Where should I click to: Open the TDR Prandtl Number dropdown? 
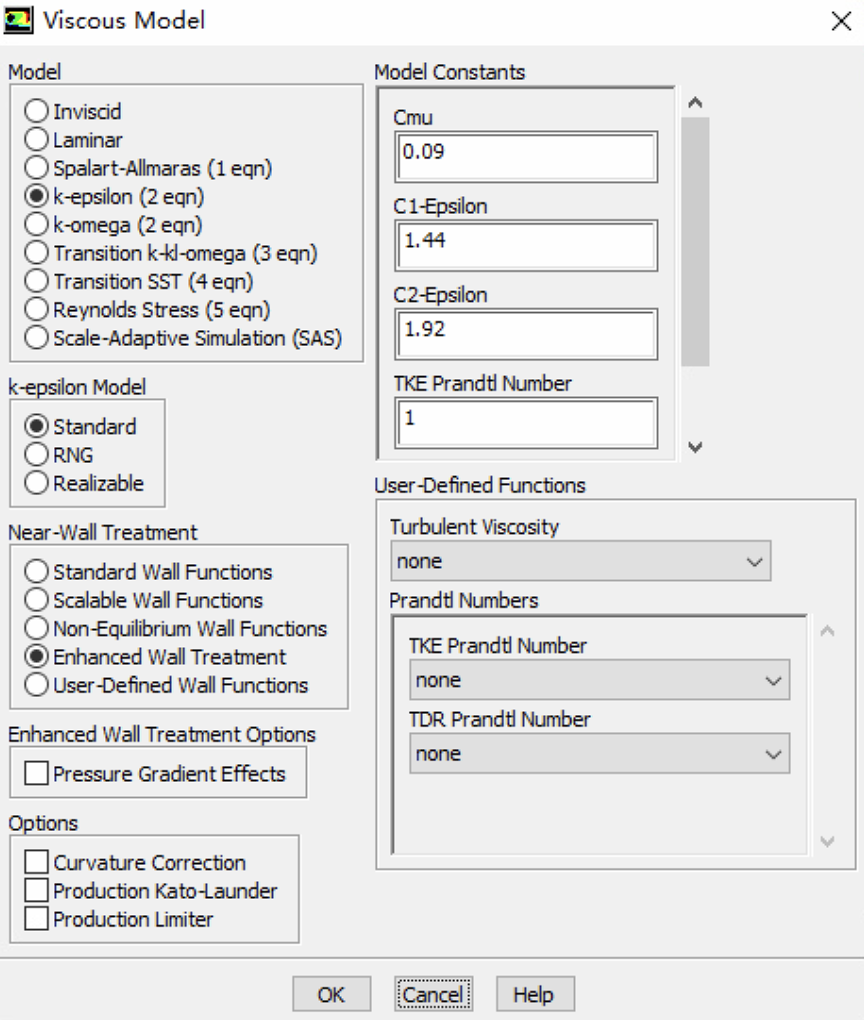[599, 754]
